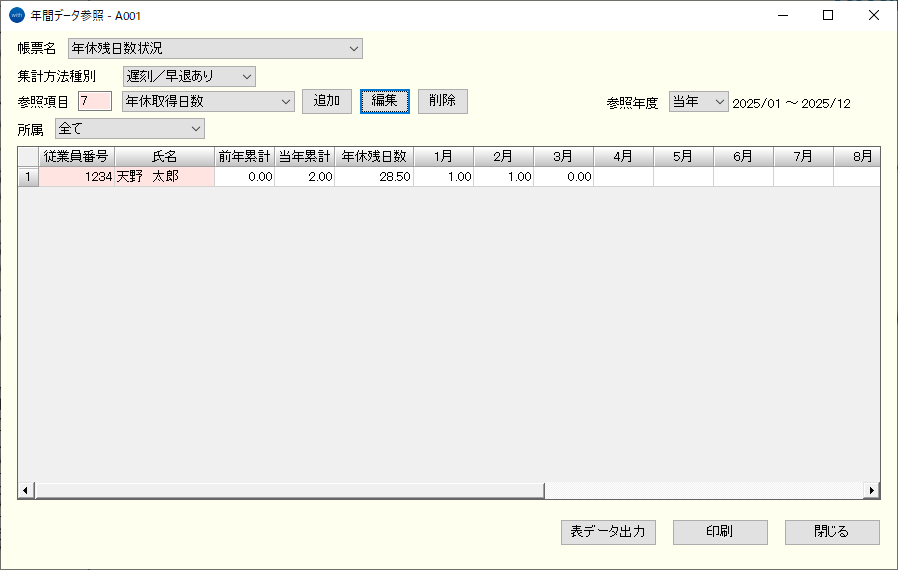Image resolution: width=898 pixels, height=570 pixels.
Task: Minimize the 年間データ参照 window
Action: pyautogui.click(x=783, y=15)
